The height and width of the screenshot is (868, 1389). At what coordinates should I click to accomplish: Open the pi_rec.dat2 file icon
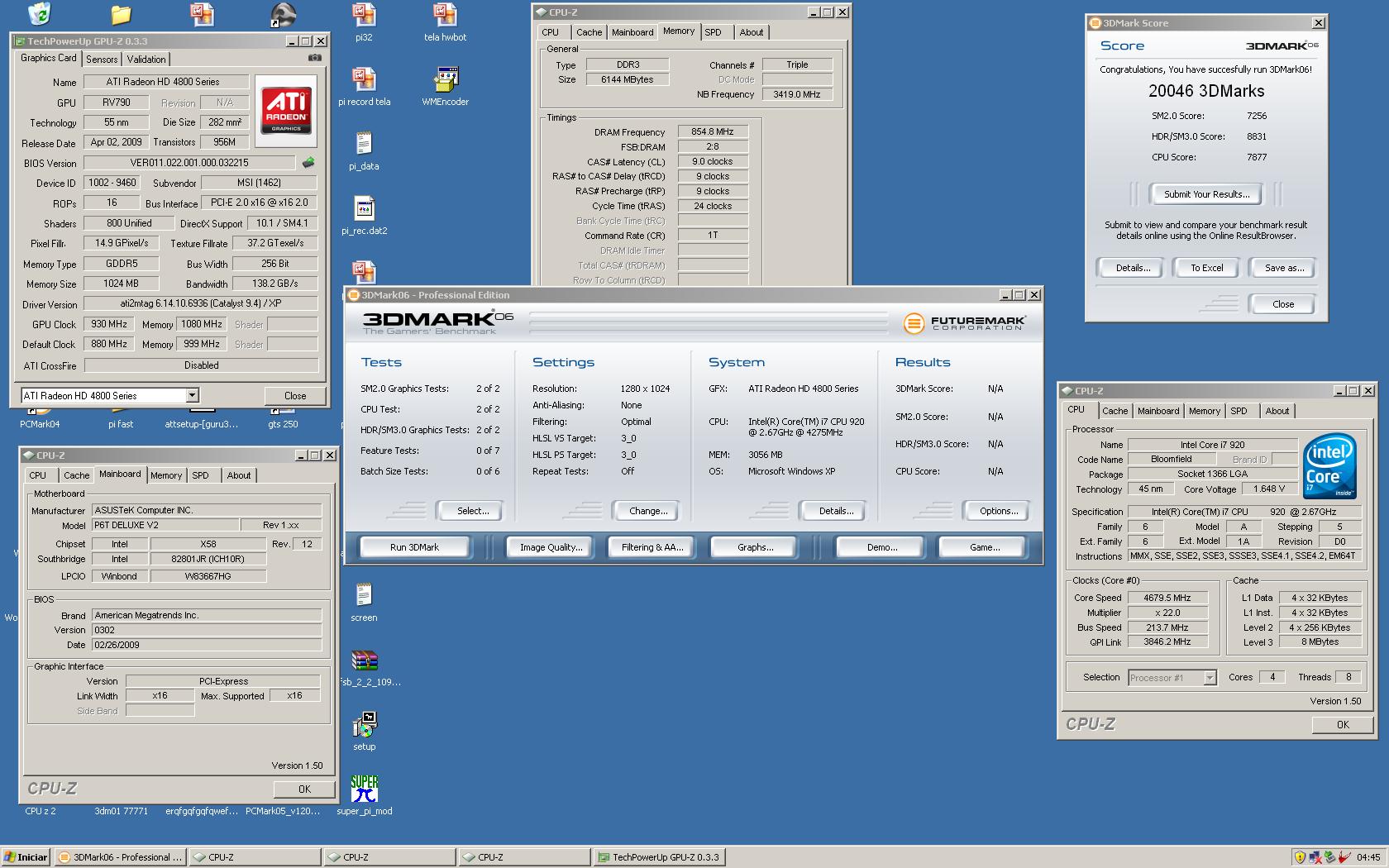(364, 215)
